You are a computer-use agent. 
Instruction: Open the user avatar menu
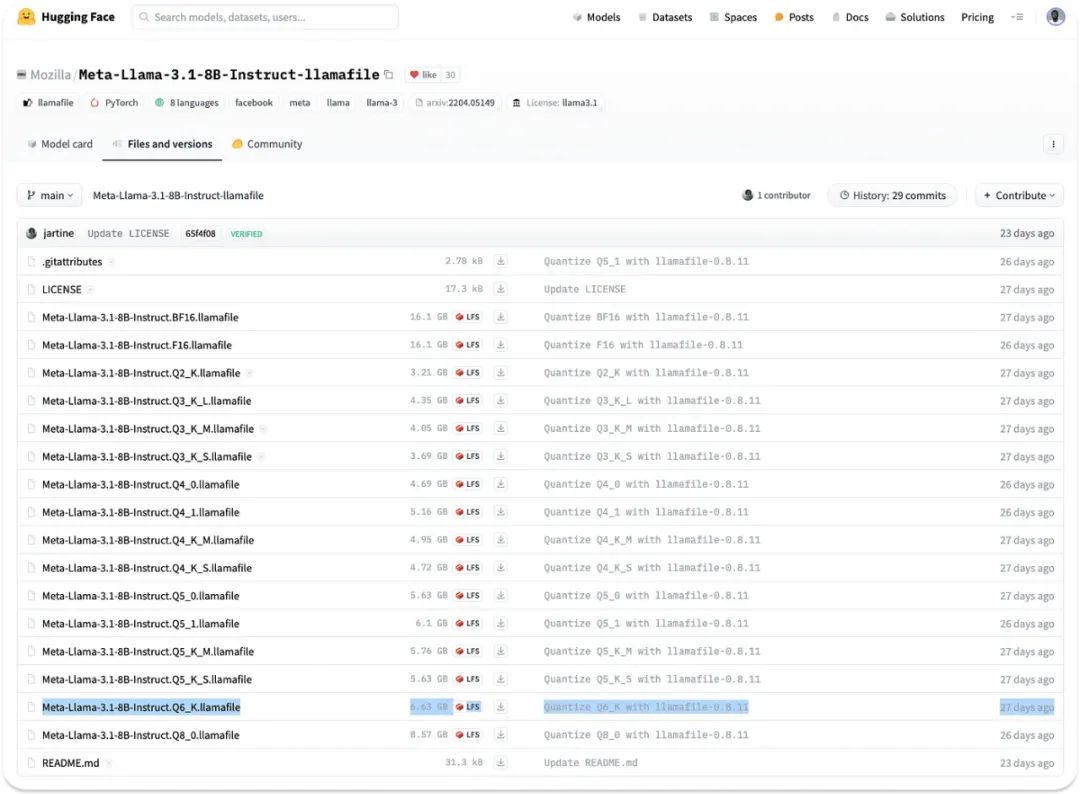1055,17
